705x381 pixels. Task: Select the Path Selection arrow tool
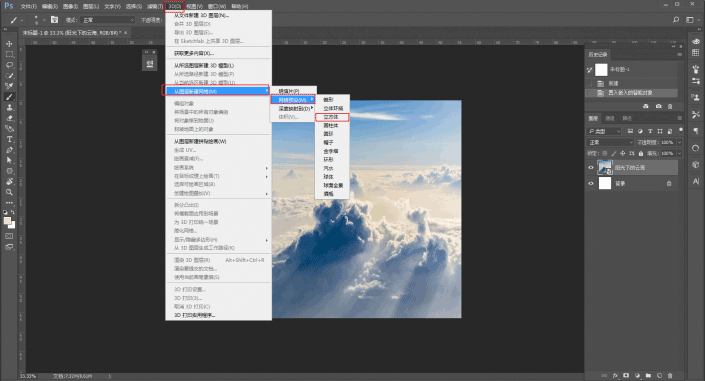point(9,160)
